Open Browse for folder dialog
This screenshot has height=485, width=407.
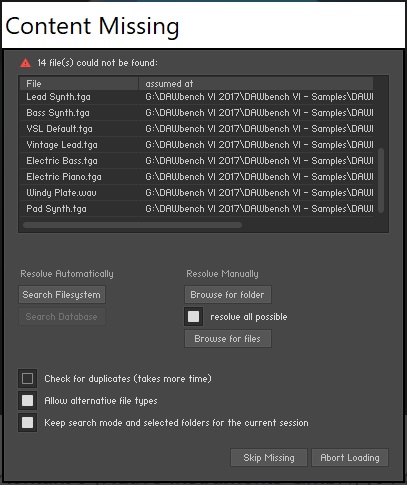click(228, 295)
